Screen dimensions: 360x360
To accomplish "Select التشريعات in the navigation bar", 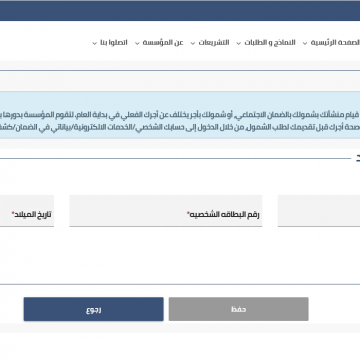I will coord(214,43).
